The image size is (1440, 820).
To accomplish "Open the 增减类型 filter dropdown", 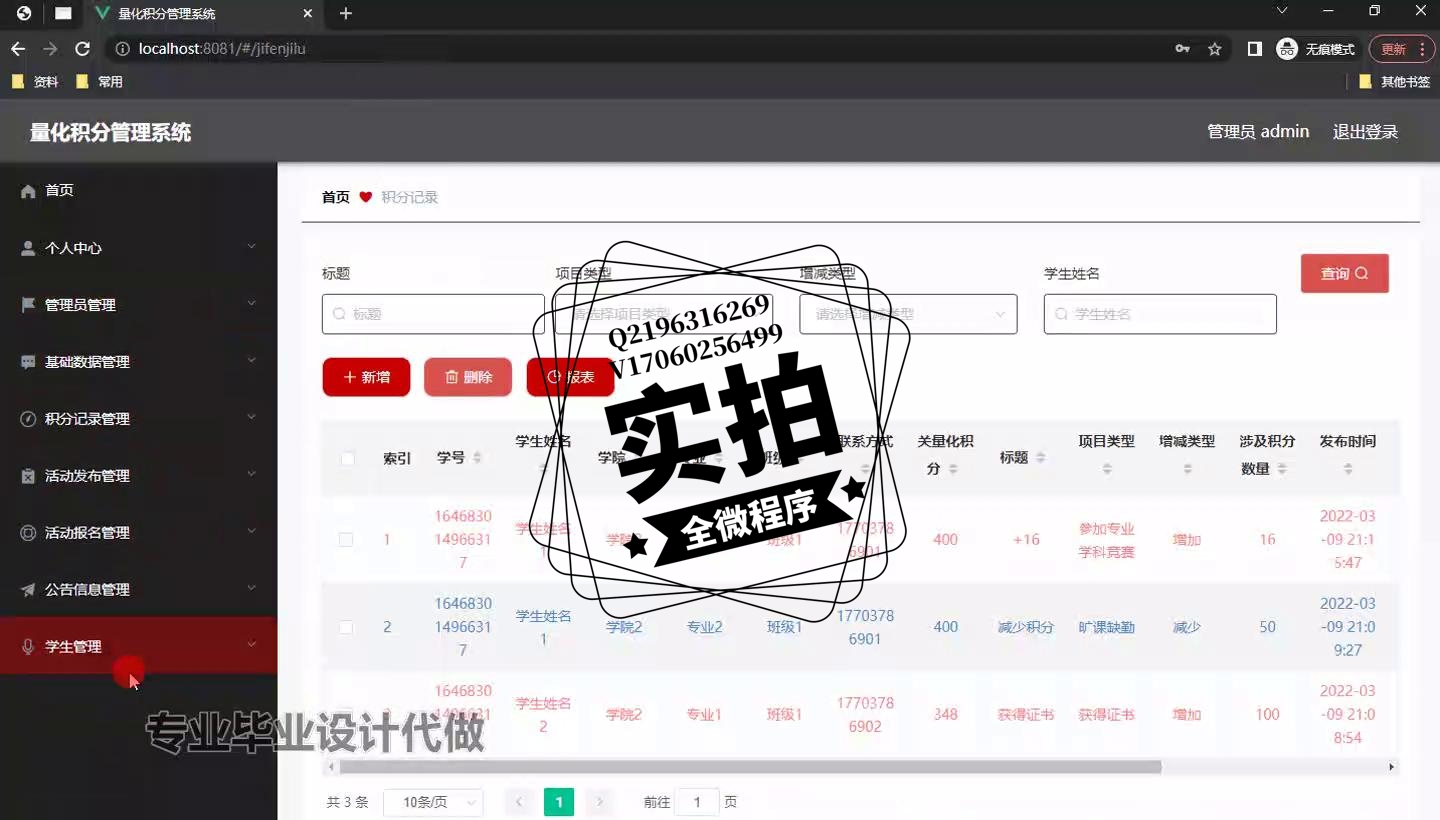I will pos(908,314).
